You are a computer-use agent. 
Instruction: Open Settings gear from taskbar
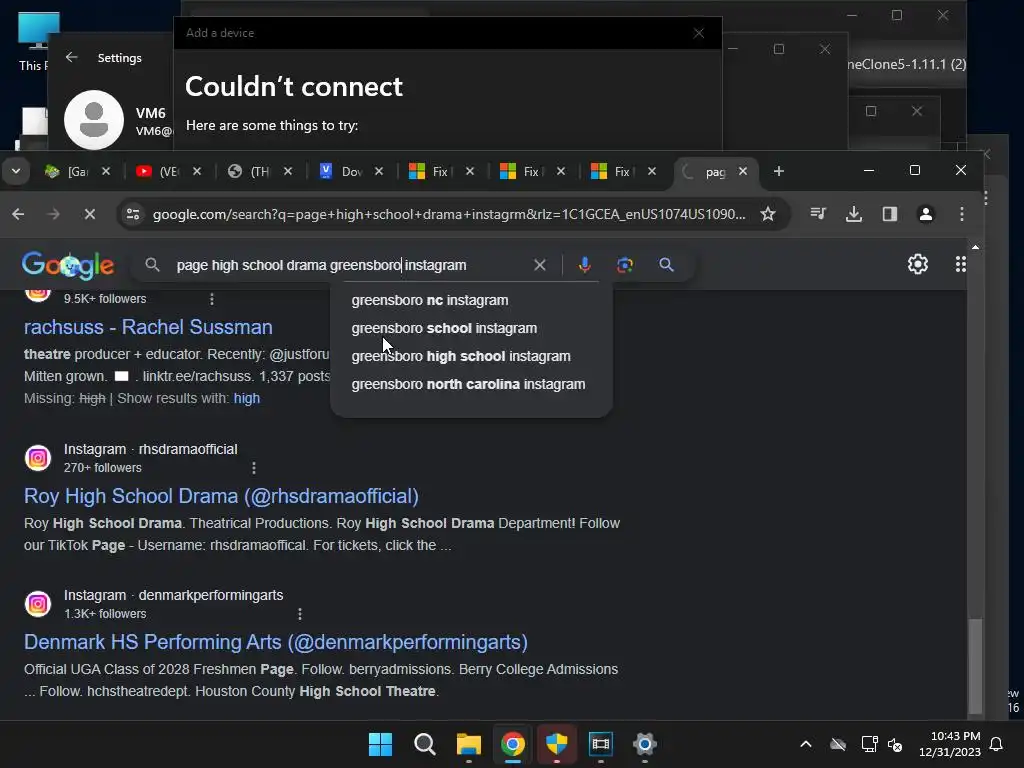point(645,744)
